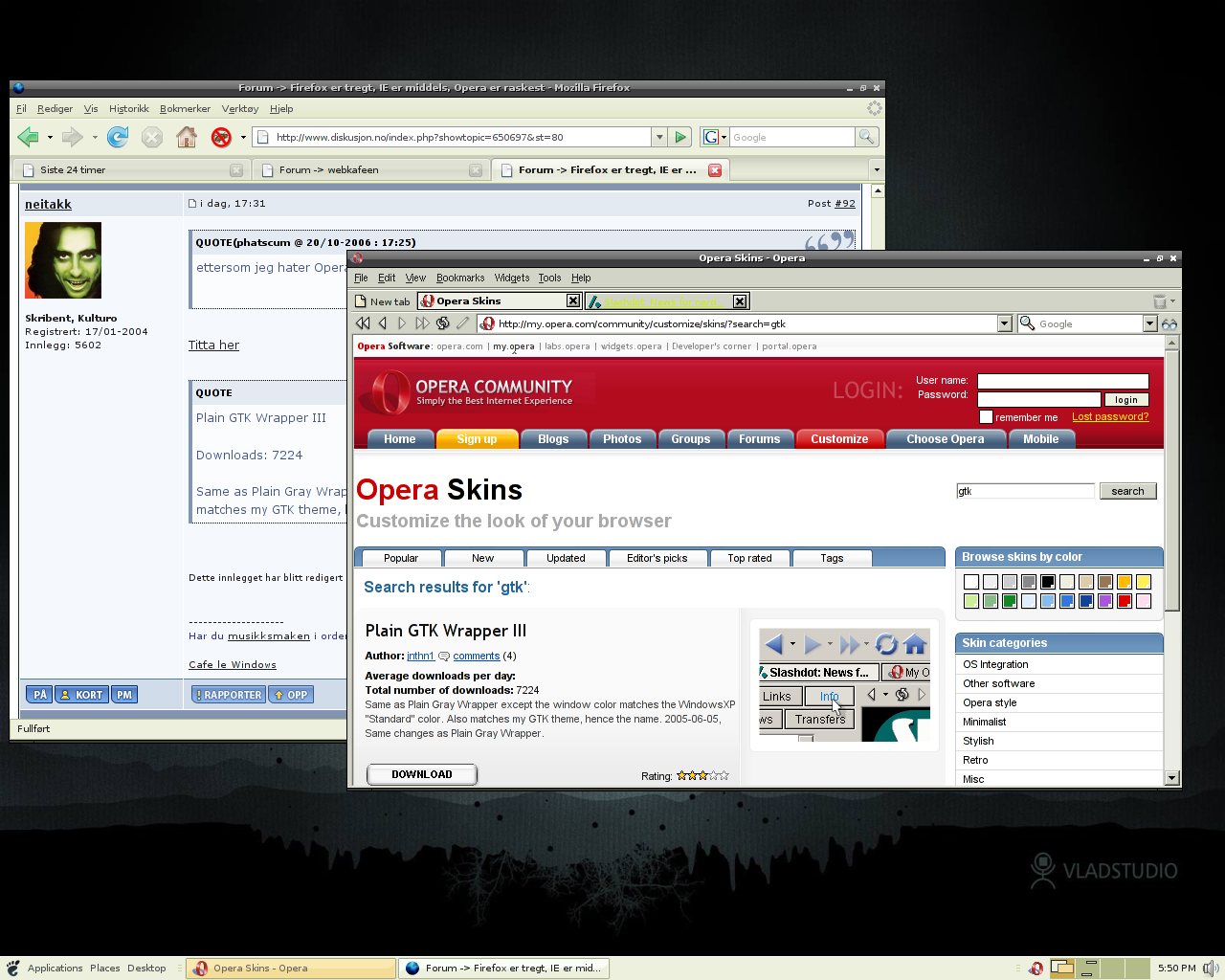Image resolution: width=1225 pixels, height=980 pixels.
Task: Click the red blocker icon in Firefox toolbar
Action: click(x=221, y=137)
